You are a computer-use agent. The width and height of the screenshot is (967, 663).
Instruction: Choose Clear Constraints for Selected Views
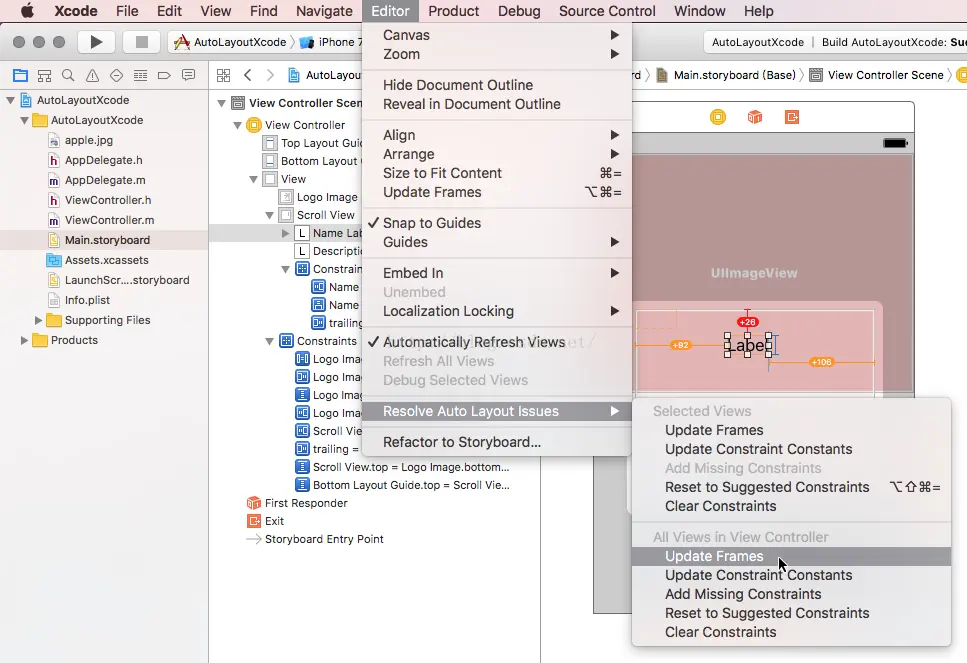[791, 506]
